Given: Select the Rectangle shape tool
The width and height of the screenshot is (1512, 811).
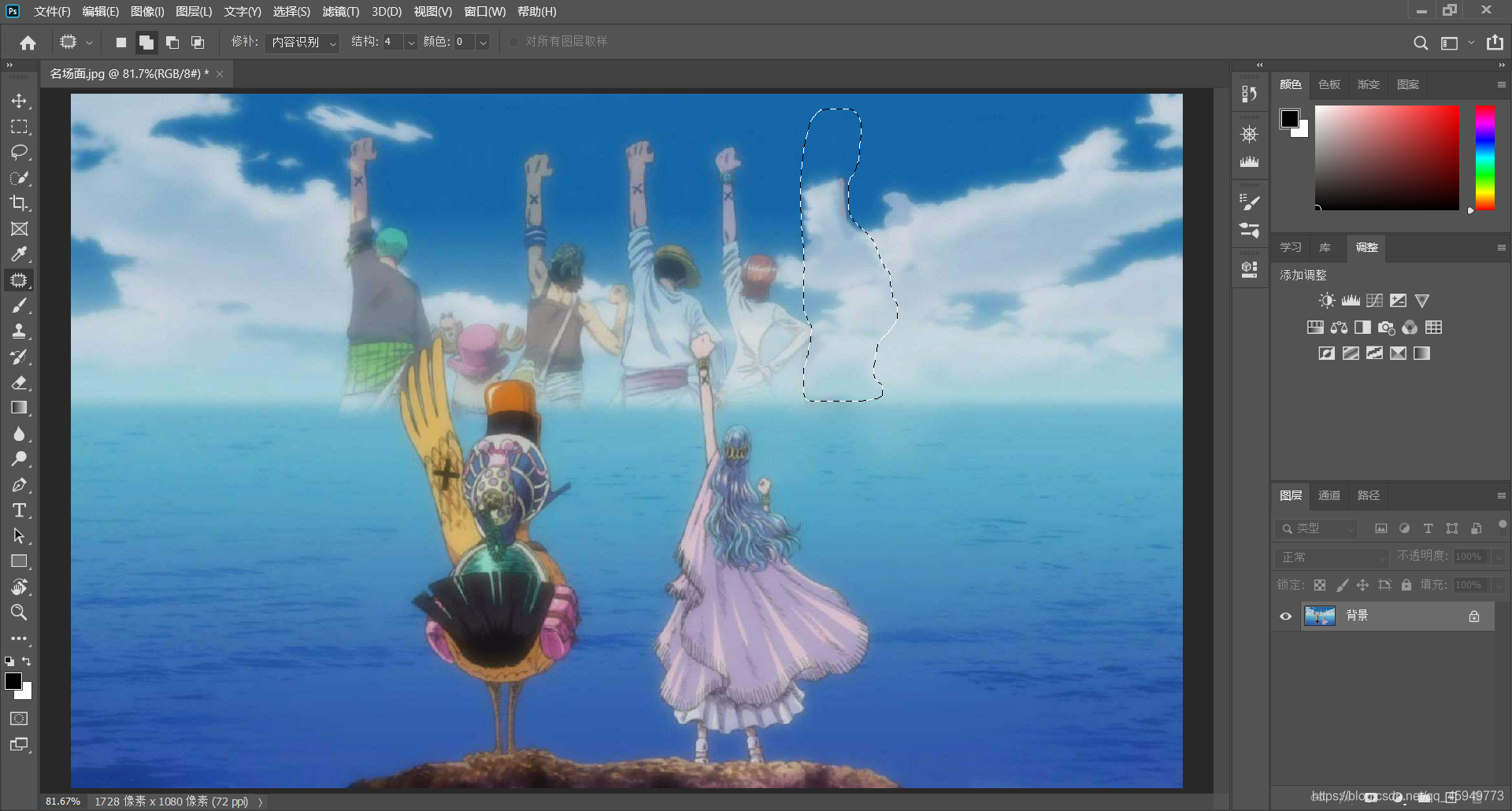Looking at the screenshot, I should click(x=19, y=561).
